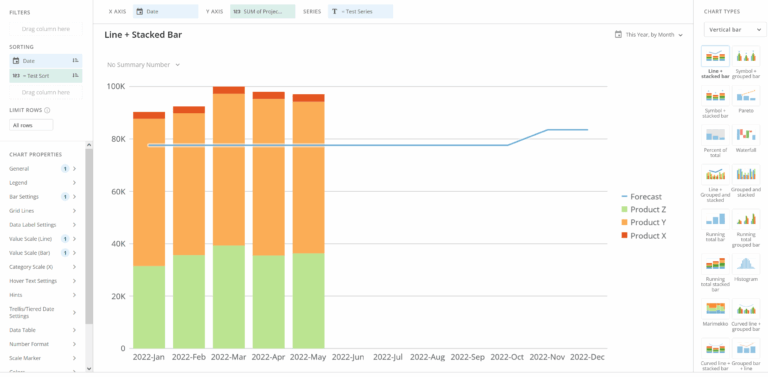Click the 2022-Dec axis label
The height and width of the screenshot is (377, 768).
[587, 357]
